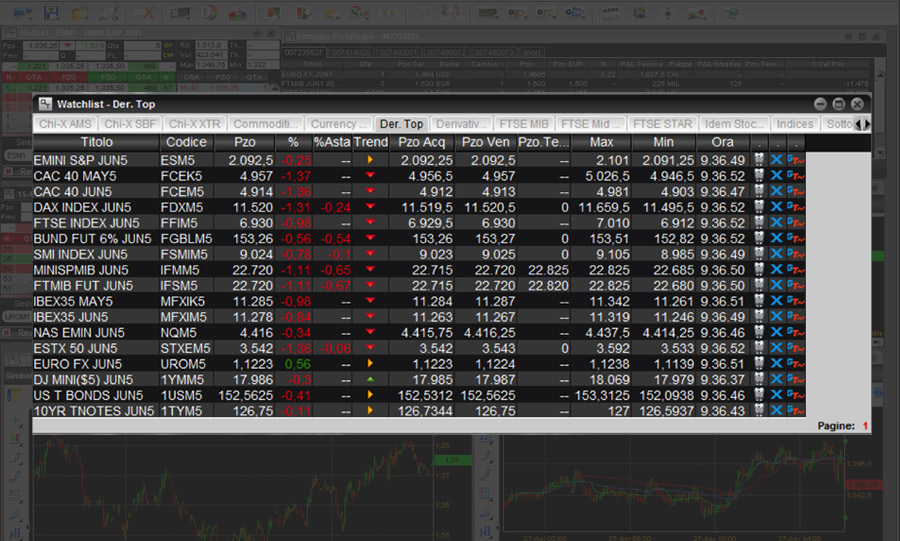Viewport: 900px width, 541px height.
Task: Open chart icon for IBEX35 JUN5
Action: coord(796,316)
